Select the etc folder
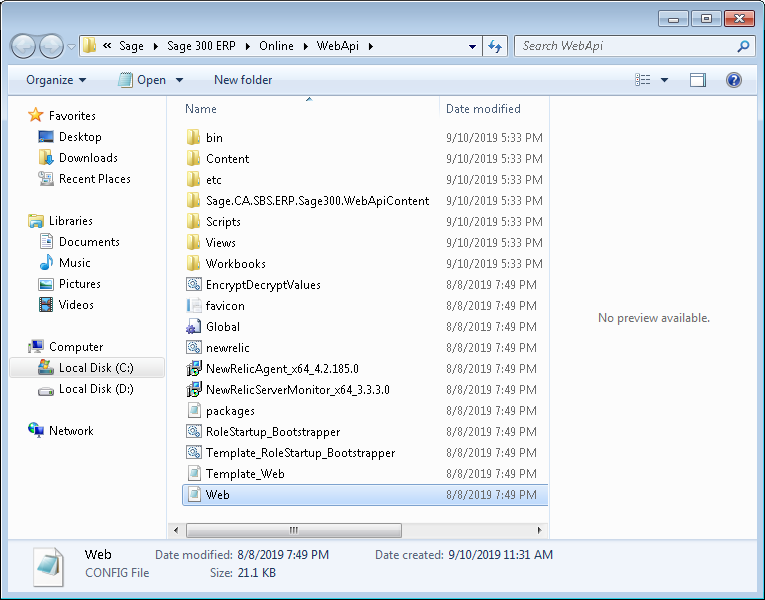This screenshot has height=600, width=765. tap(213, 180)
